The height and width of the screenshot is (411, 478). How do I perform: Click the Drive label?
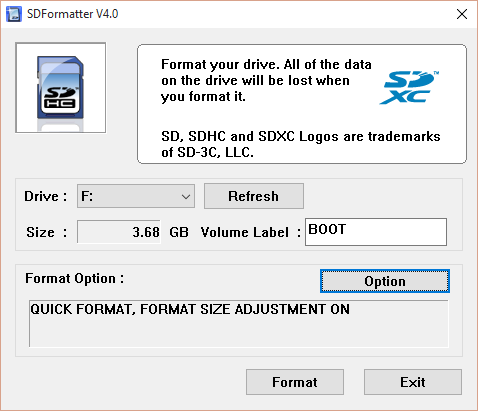point(45,196)
